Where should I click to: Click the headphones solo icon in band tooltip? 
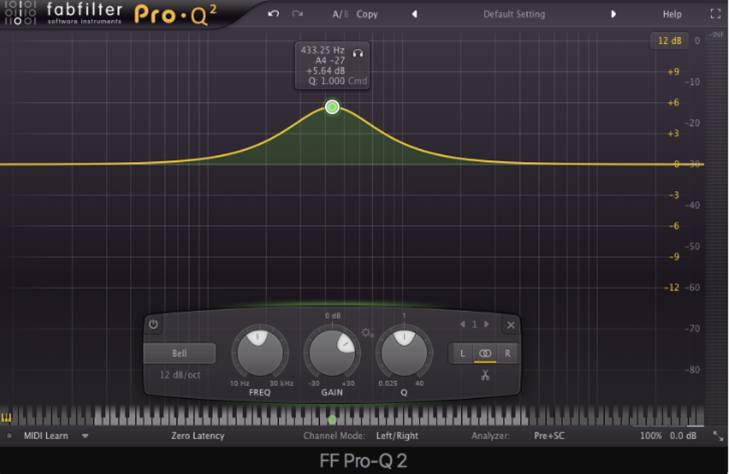point(358,50)
